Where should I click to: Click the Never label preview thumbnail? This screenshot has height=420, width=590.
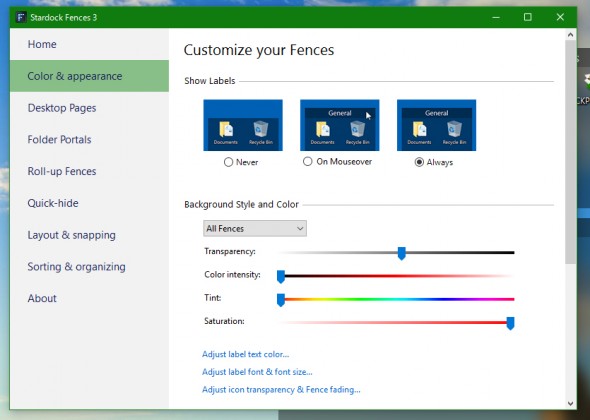click(x=243, y=125)
